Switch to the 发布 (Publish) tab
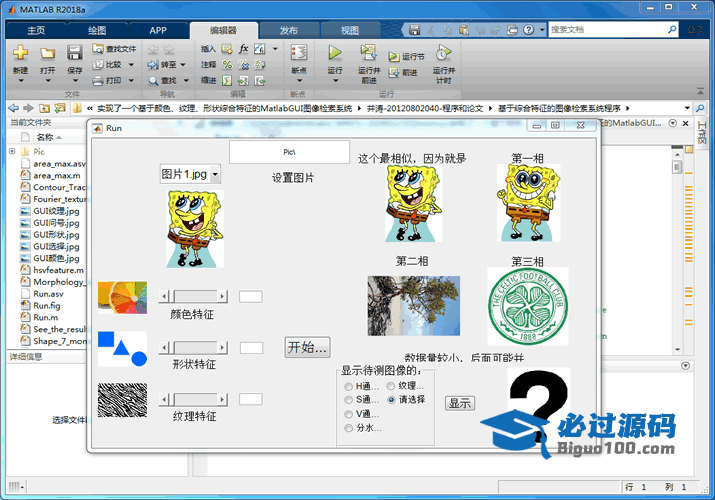 tap(288, 30)
